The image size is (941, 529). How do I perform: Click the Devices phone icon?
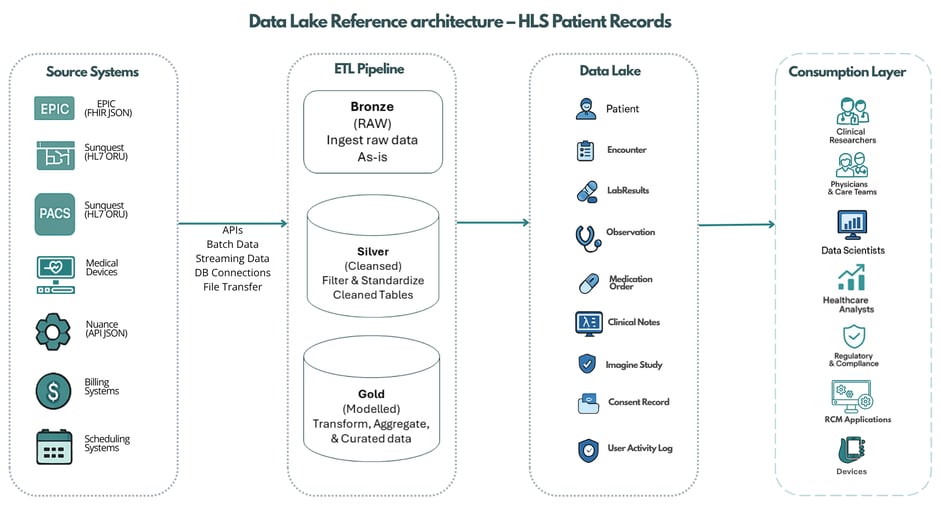852,450
